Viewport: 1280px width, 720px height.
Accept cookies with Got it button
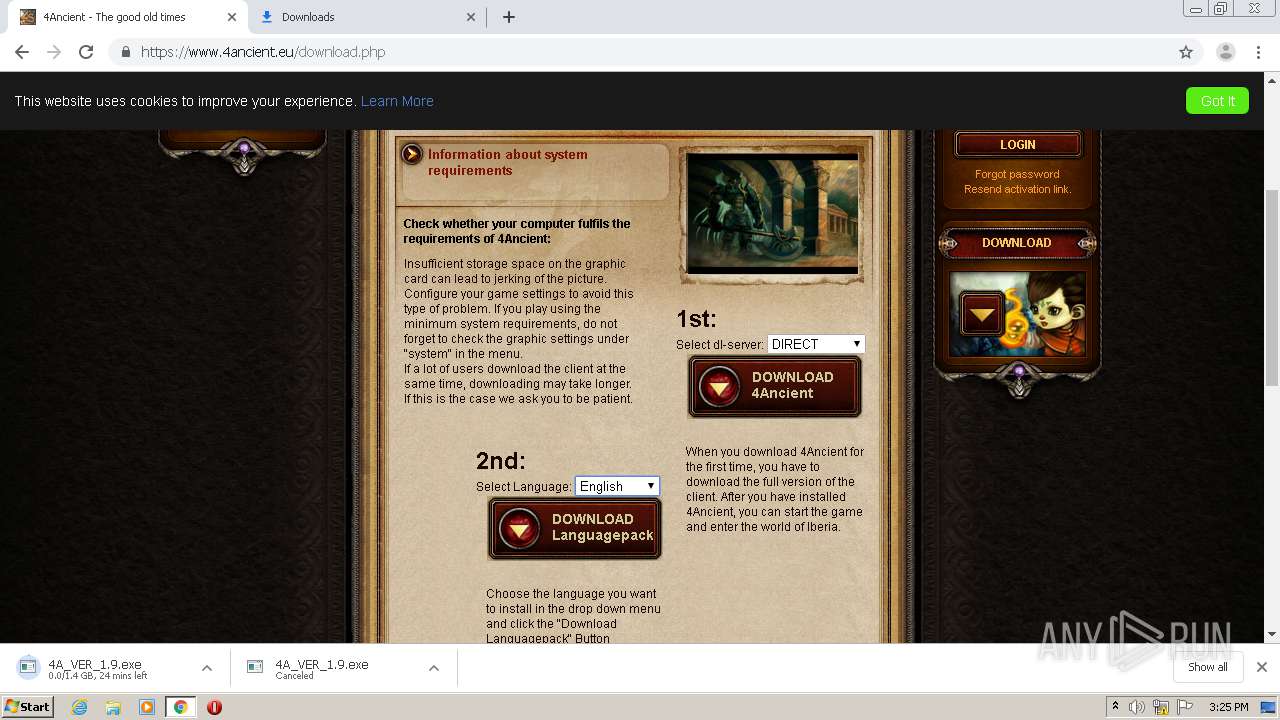click(1217, 101)
